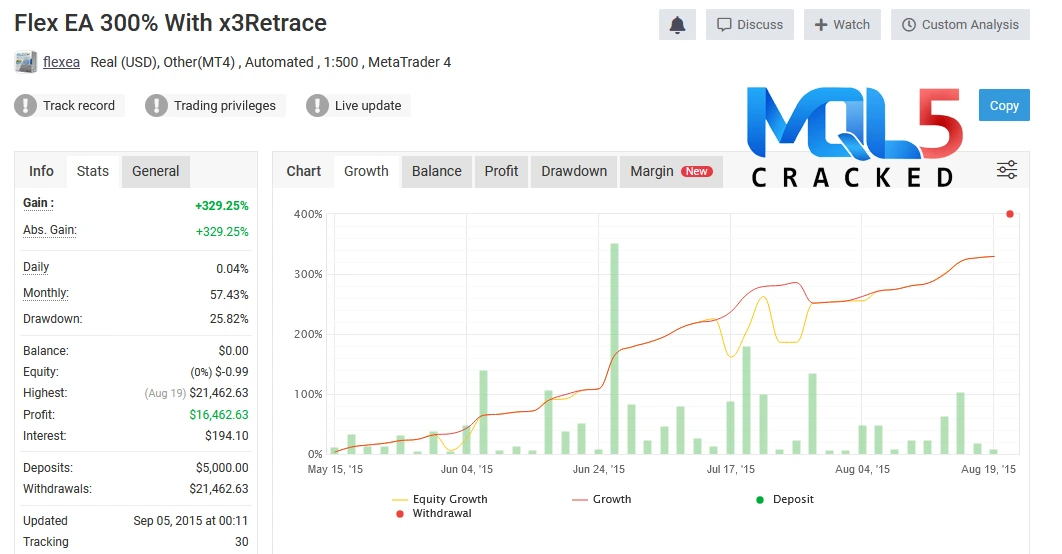Add system to Watch list

pyautogui.click(x=842, y=25)
